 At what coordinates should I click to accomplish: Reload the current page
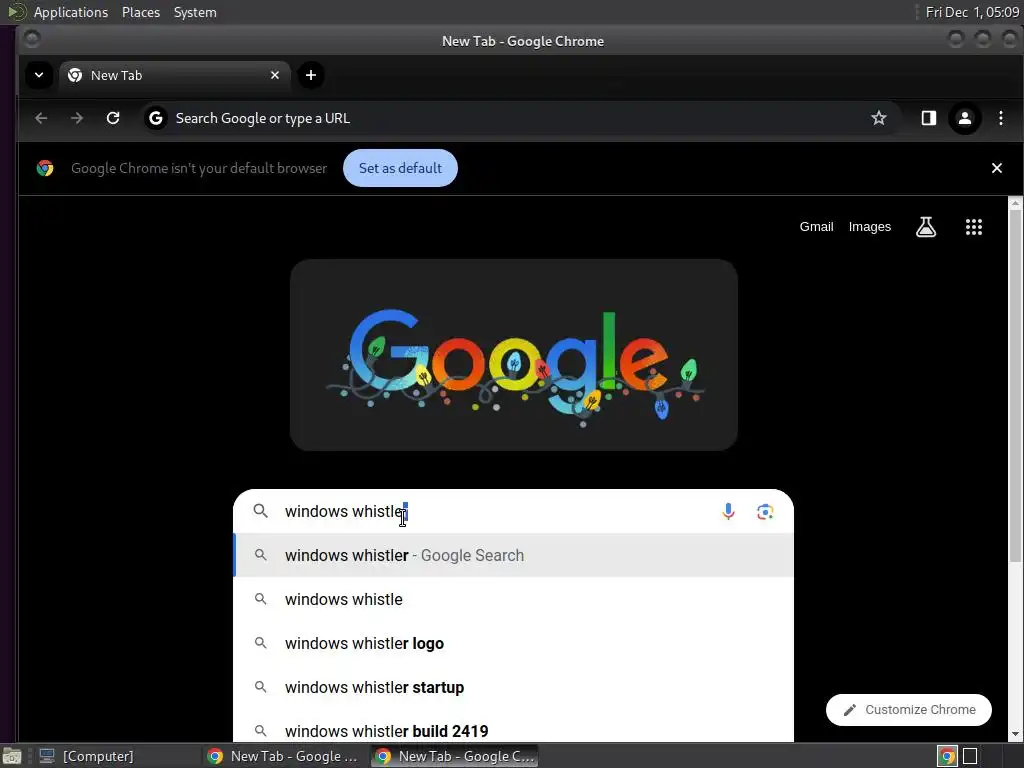click(x=113, y=118)
